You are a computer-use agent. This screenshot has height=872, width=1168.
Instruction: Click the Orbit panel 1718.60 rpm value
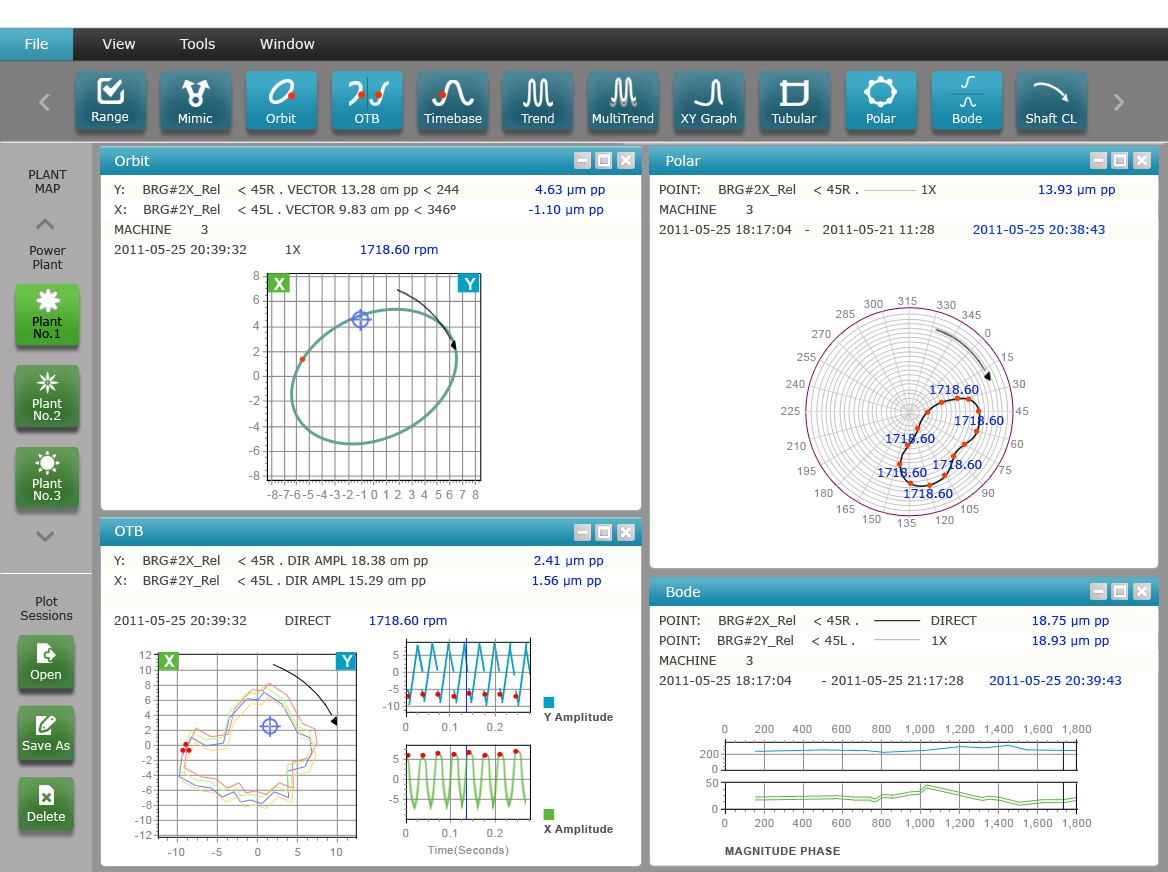point(399,249)
